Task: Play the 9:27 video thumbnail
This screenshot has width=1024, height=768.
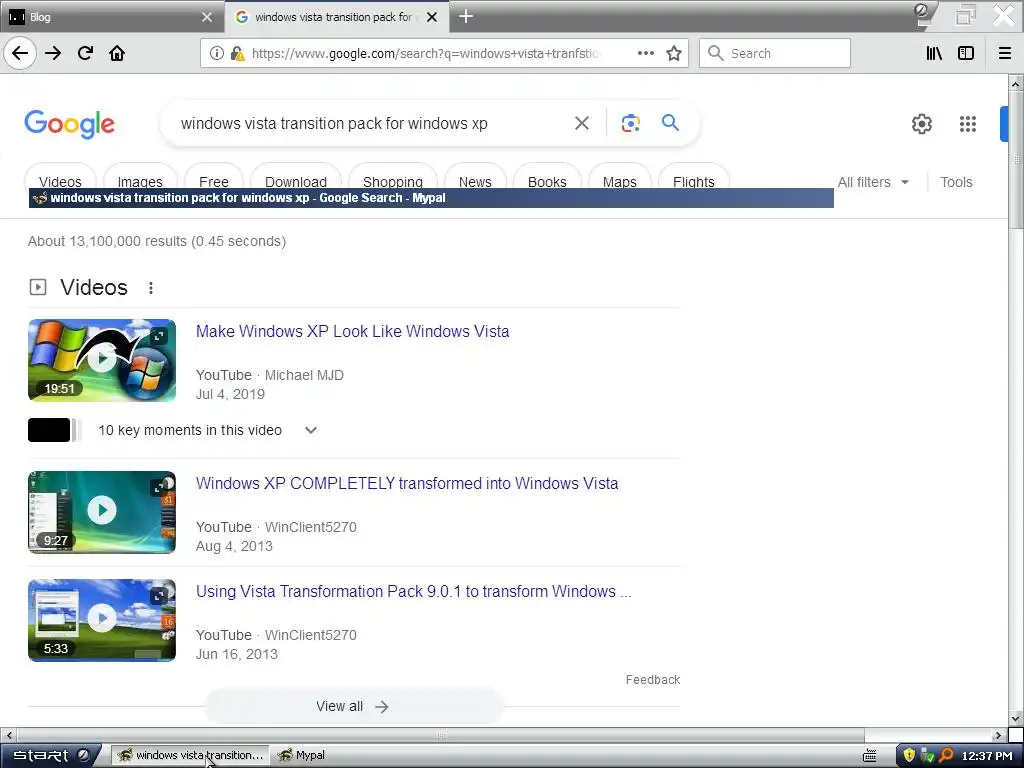Action: [102, 512]
